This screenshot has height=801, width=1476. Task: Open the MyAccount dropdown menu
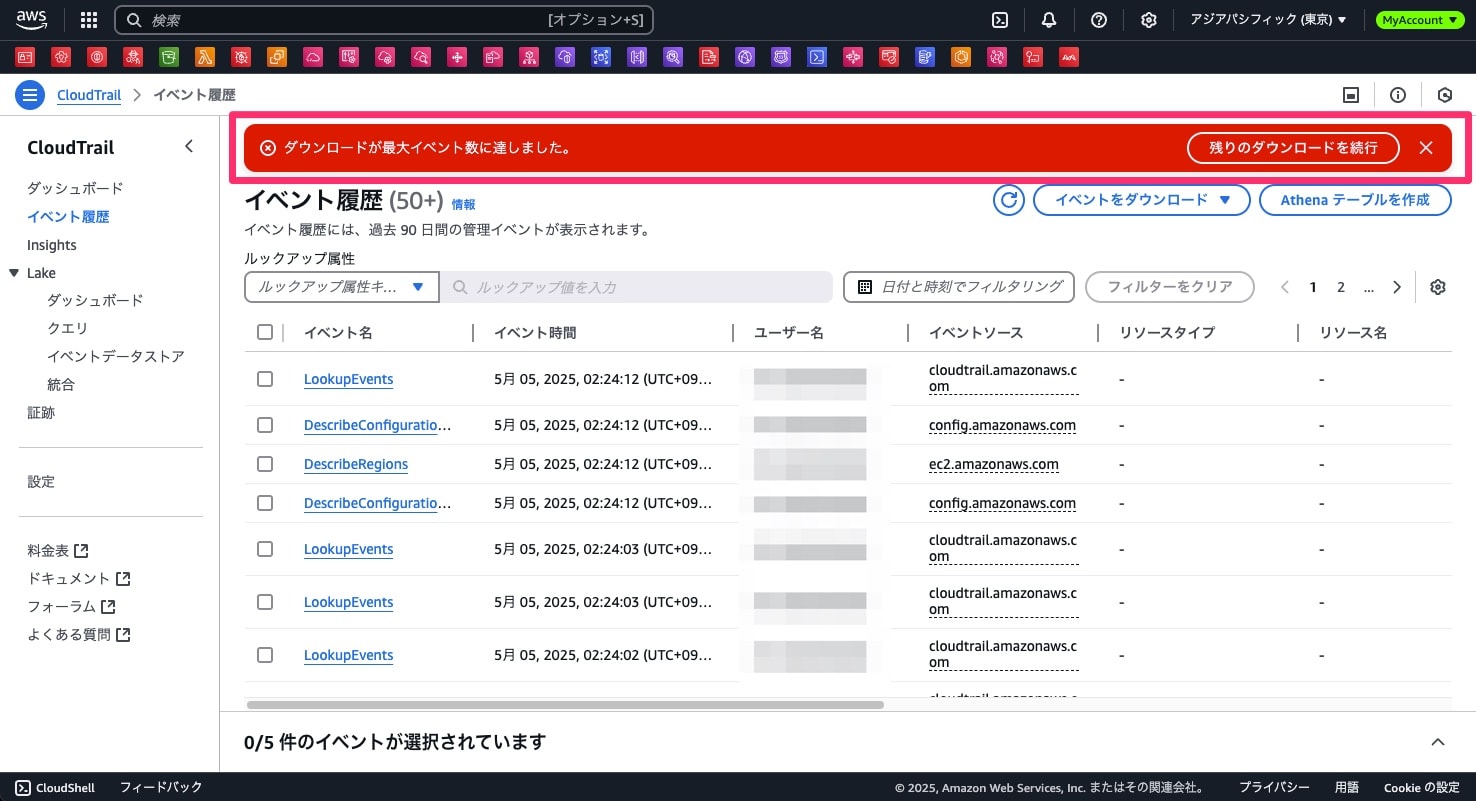click(x=1418, y=20)
